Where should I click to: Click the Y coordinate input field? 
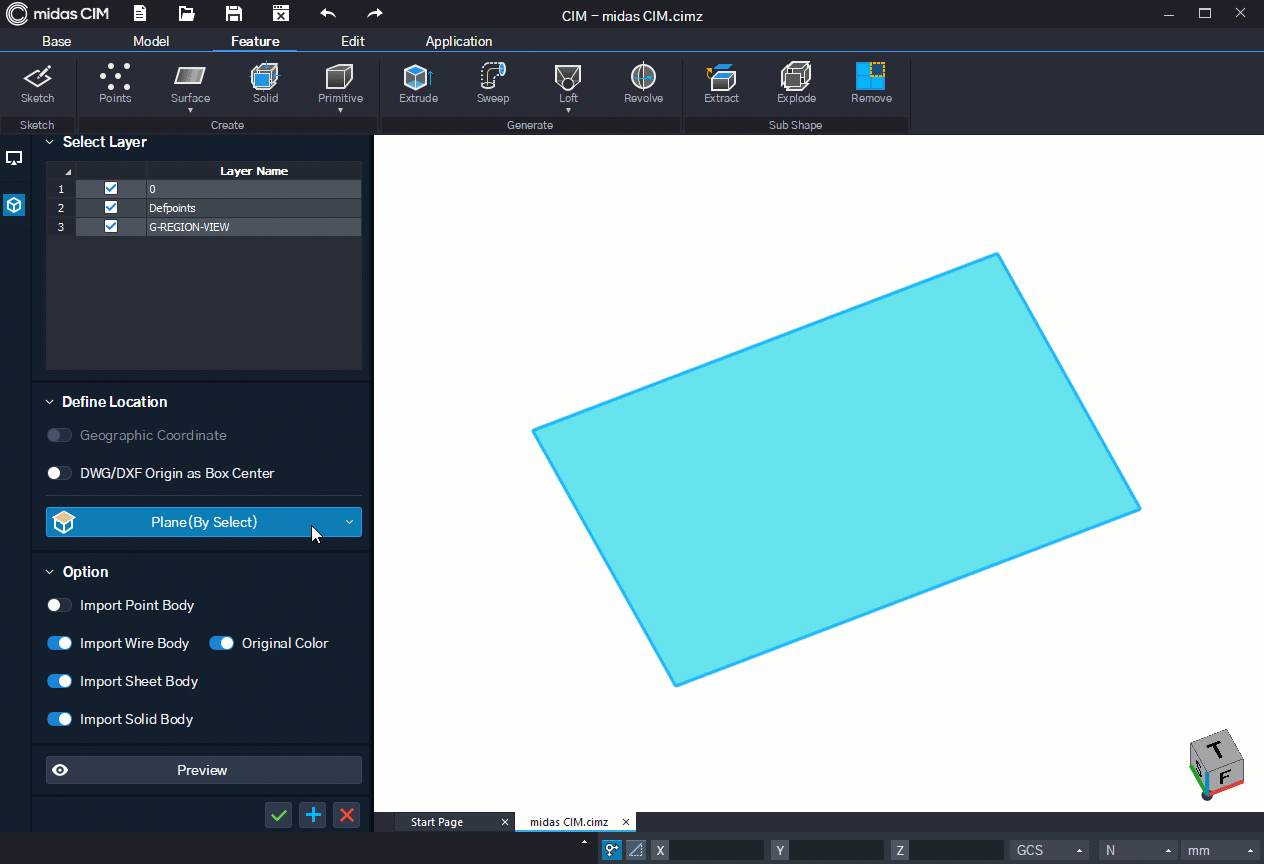point(837,850)
